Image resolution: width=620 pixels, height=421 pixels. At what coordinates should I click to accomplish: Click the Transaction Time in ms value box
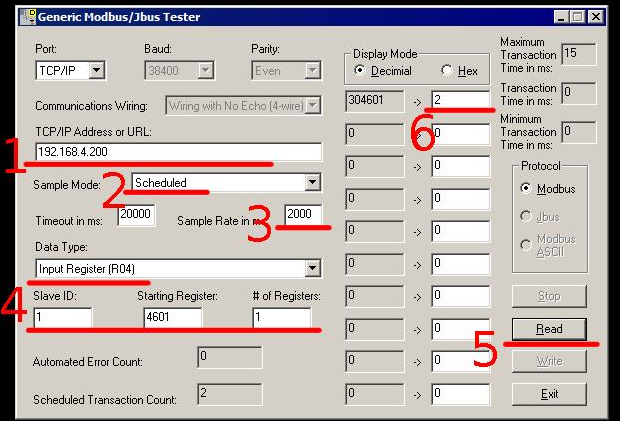point(579,93)
